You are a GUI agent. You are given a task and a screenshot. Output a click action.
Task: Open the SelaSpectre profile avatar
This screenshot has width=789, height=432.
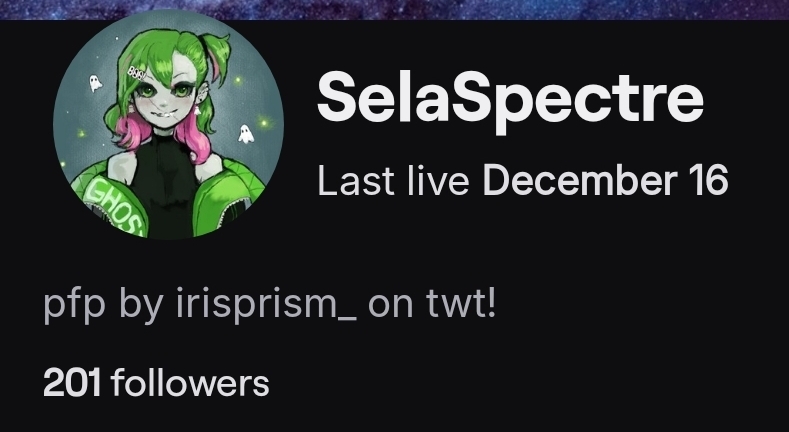[x=169, y=124]
